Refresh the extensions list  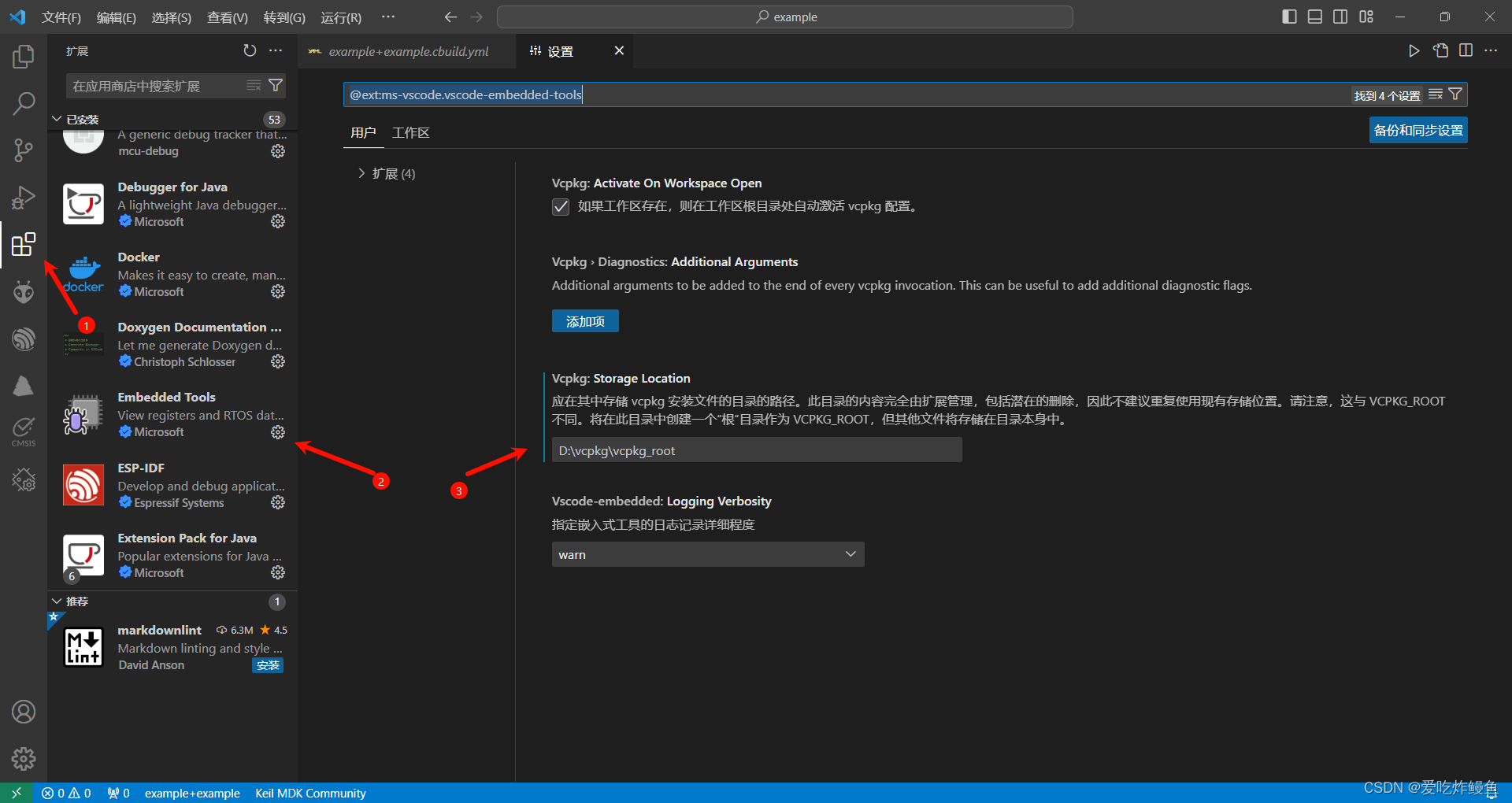(x=250, y=50)
